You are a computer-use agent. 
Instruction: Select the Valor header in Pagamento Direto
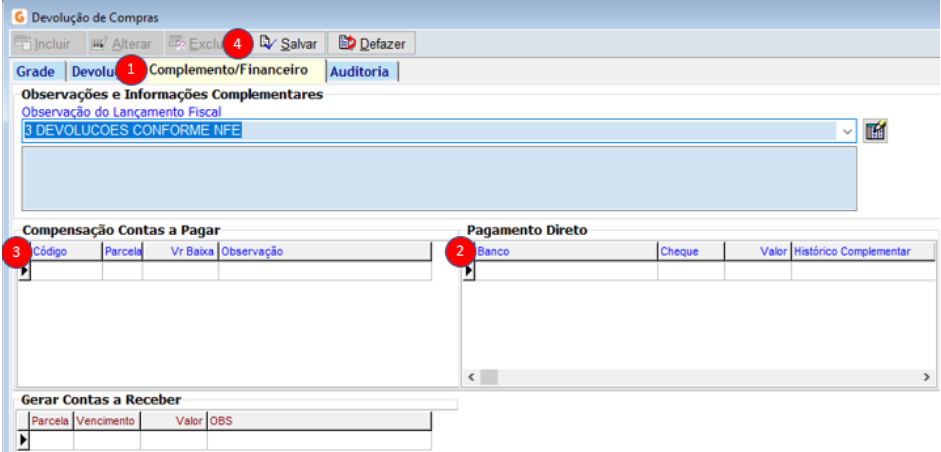click(758, 252)
